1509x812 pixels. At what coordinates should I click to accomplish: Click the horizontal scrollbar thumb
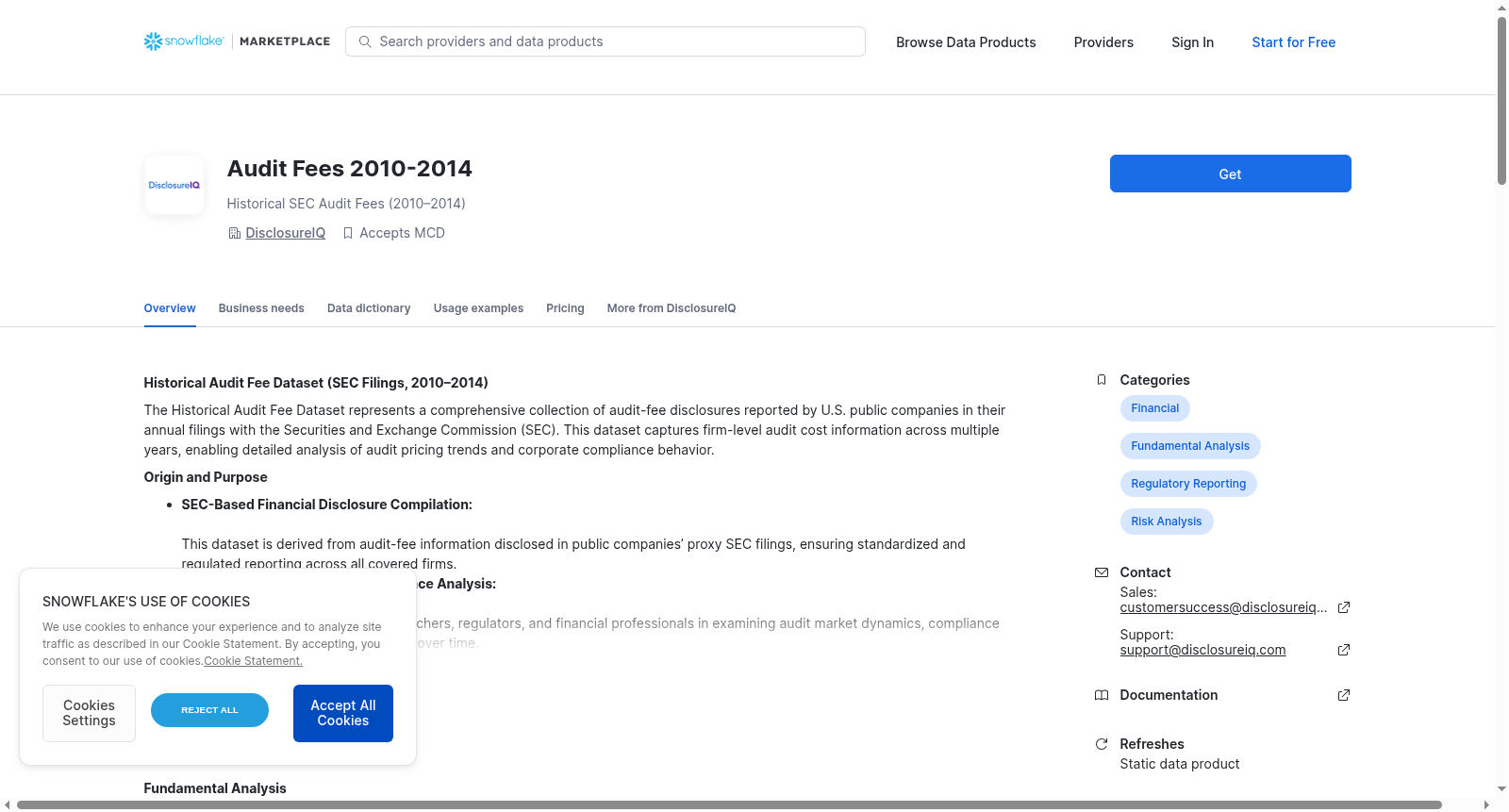coord(729,804)
